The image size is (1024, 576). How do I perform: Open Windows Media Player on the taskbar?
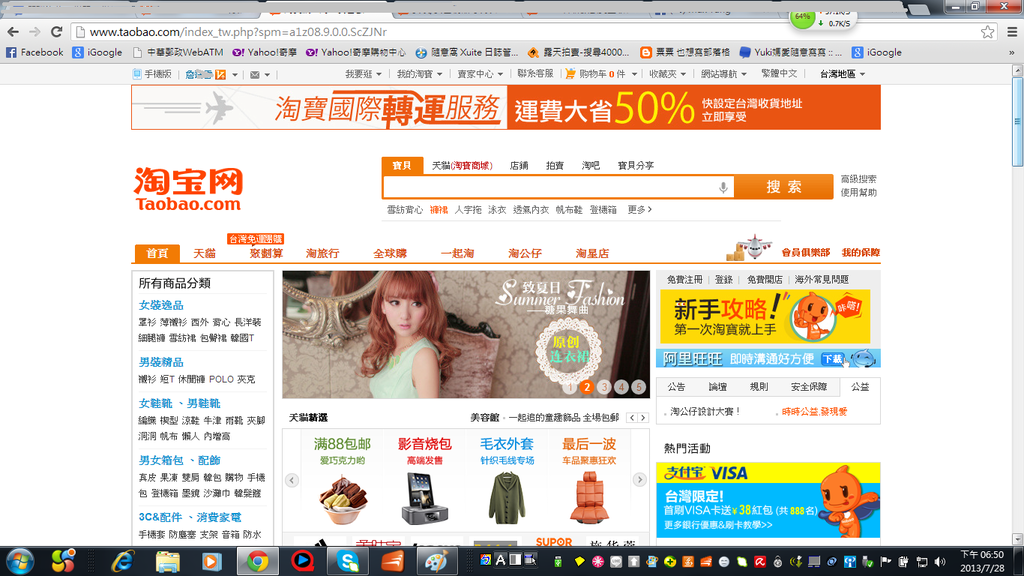tap(212, 562)
